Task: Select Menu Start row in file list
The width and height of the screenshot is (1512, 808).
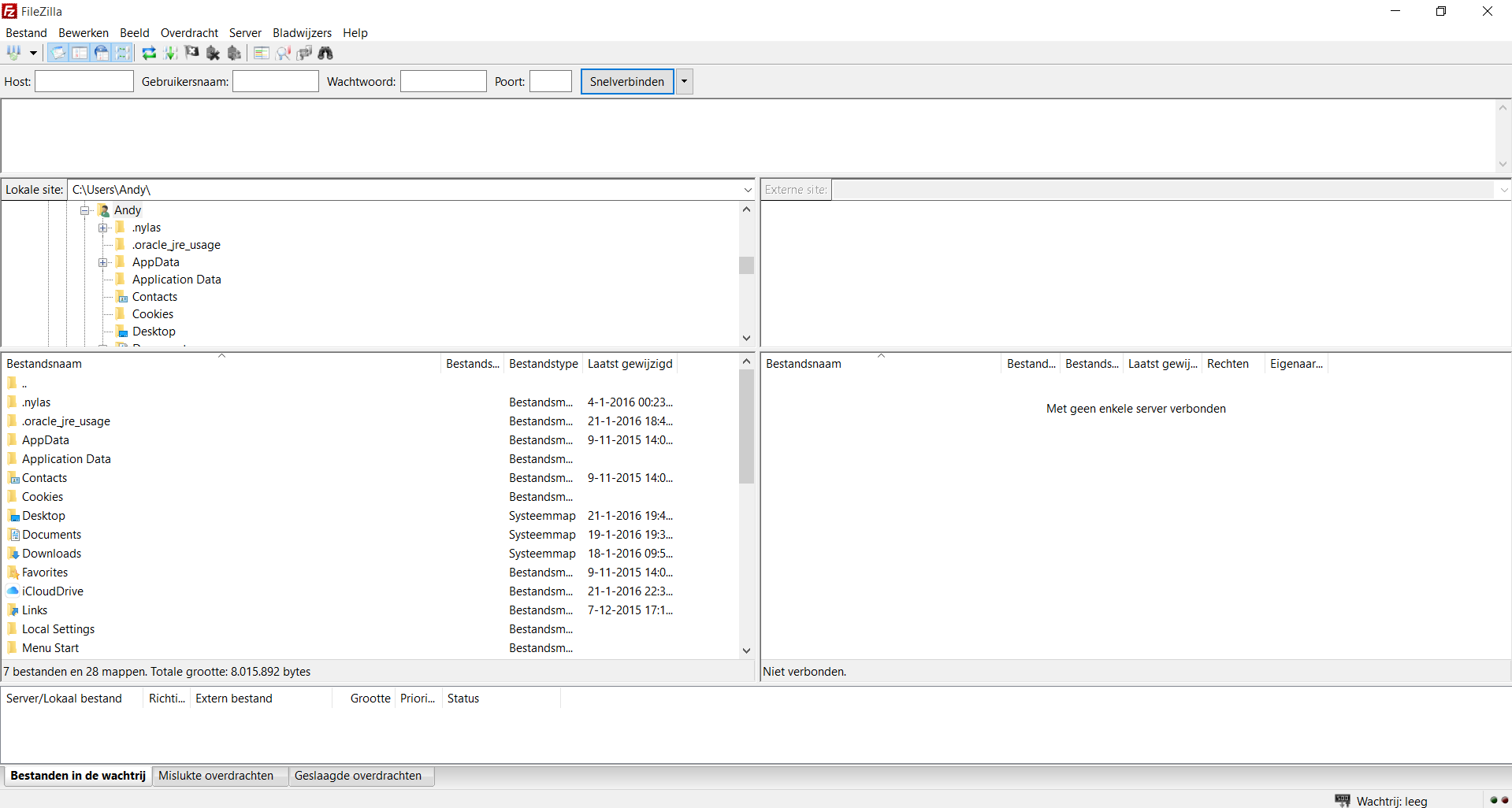Action: [370, 648]
